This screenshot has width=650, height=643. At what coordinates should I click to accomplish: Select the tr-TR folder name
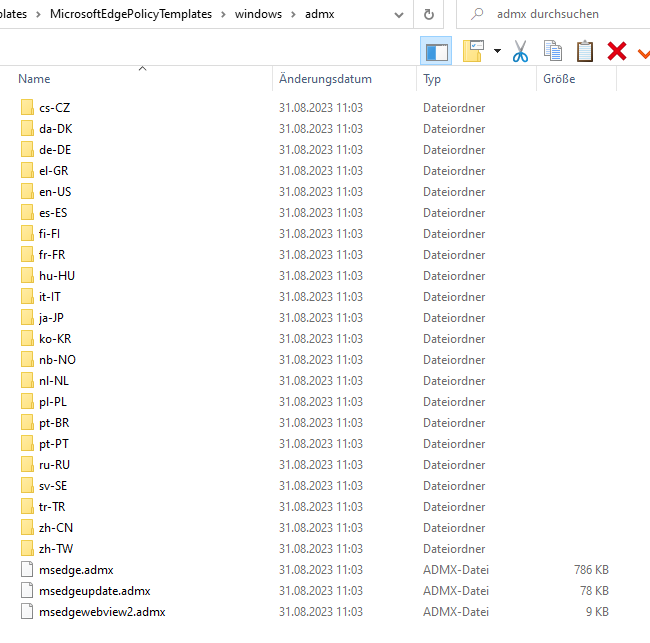click(x=52, y=507)
